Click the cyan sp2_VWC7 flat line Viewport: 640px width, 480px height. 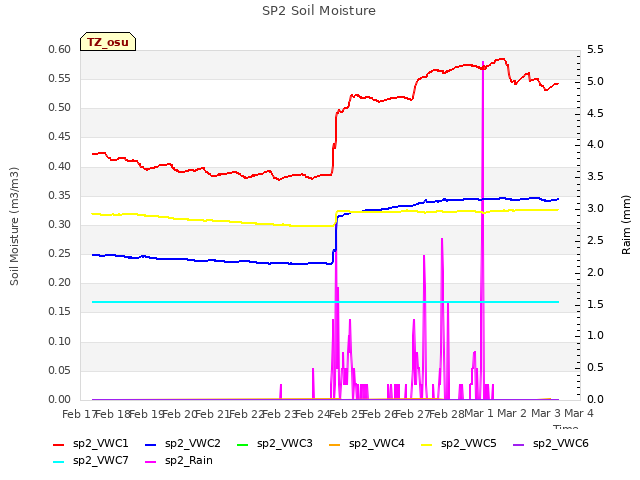pyautogui.click(x=325, y=302)
